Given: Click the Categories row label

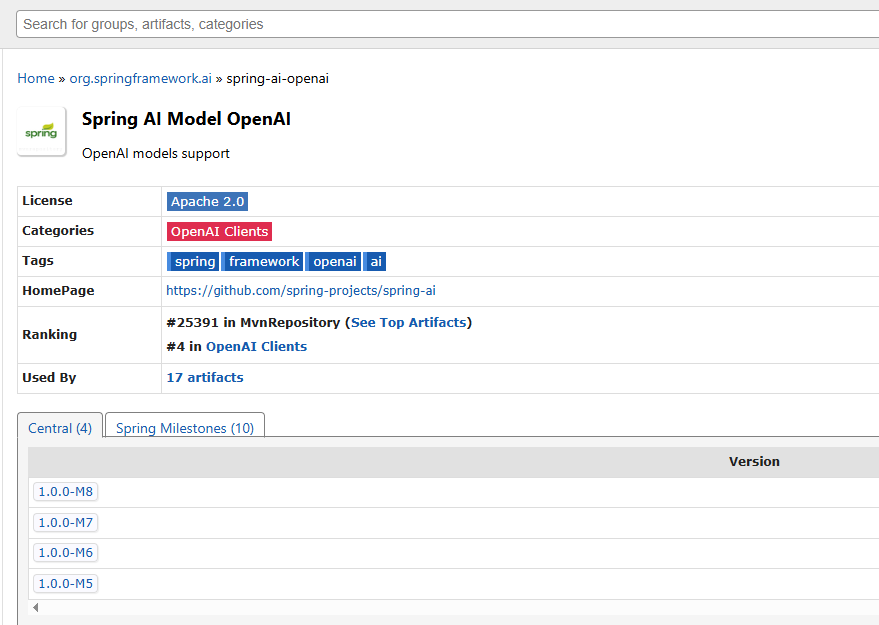Looking at the screenshot, I should (58, 230).
